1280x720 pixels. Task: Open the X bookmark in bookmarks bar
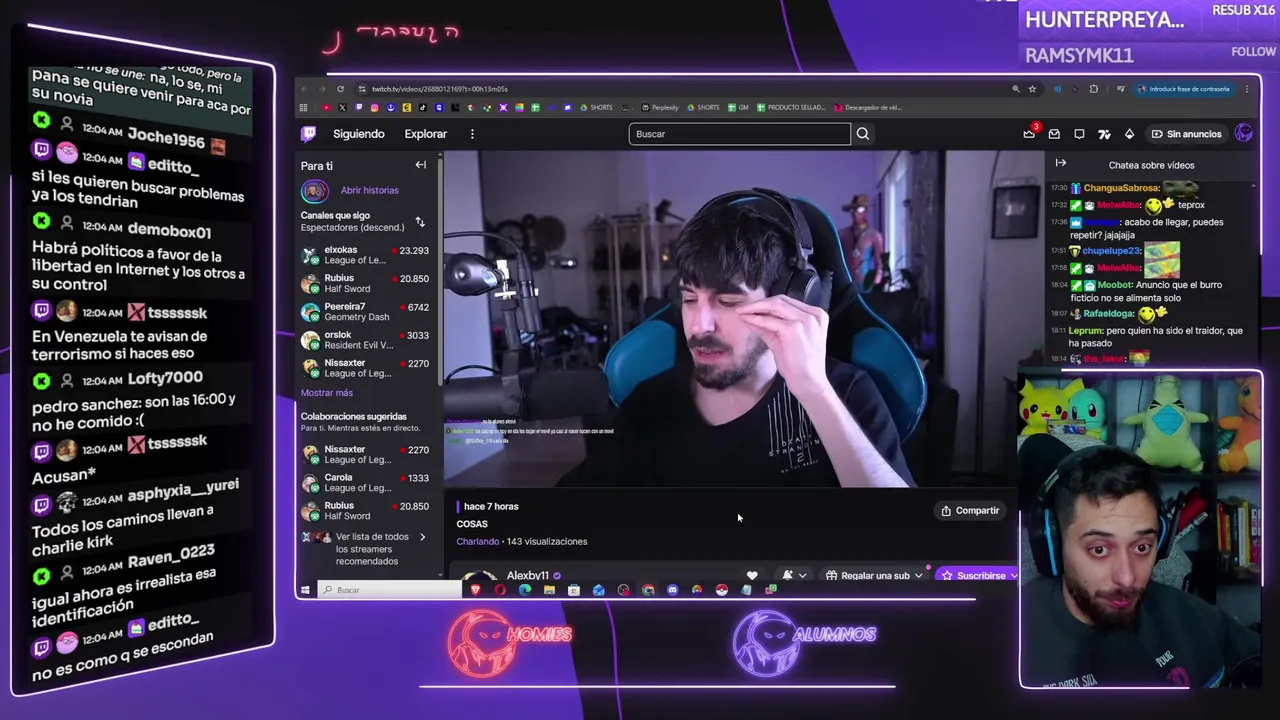(x=342, y=108)
